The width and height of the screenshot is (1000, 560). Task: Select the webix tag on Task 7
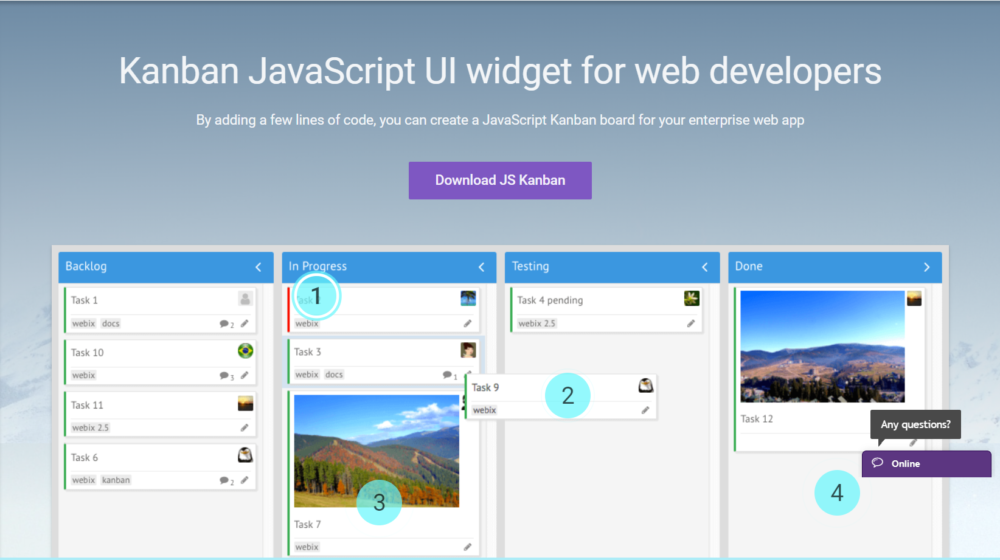click(x=306, y=547)
